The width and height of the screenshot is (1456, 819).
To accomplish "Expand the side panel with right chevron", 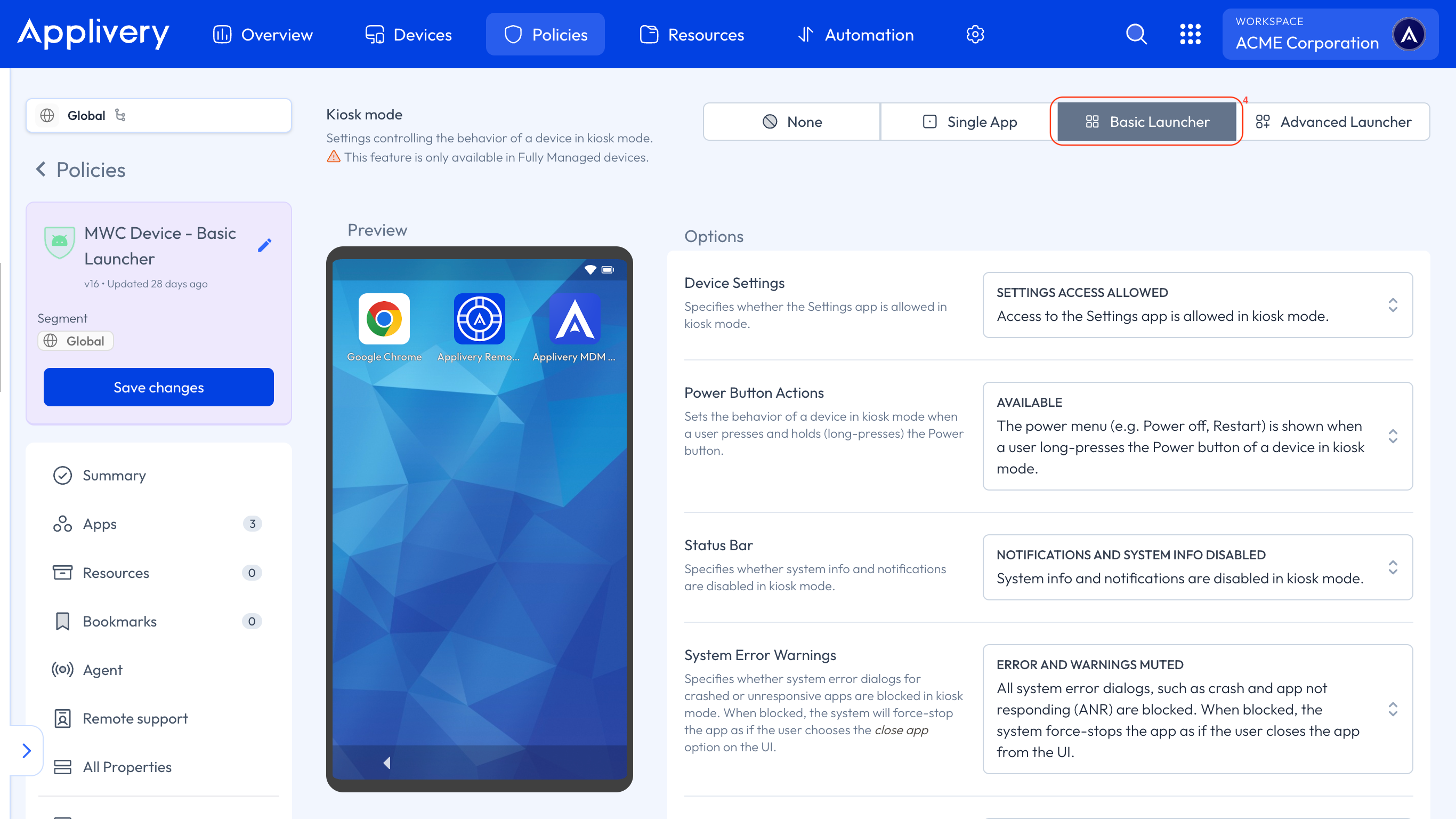I will (27, 750).
